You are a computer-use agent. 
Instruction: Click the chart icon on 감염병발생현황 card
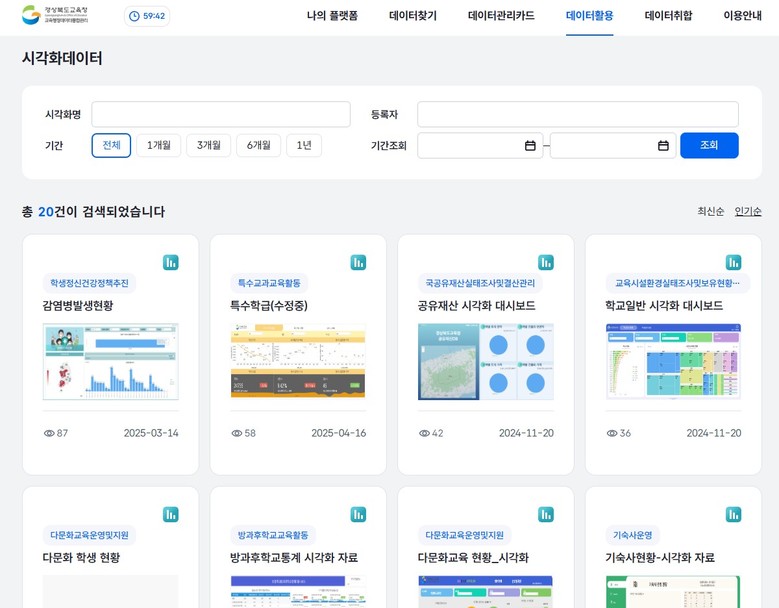click(x=170, y=262)
